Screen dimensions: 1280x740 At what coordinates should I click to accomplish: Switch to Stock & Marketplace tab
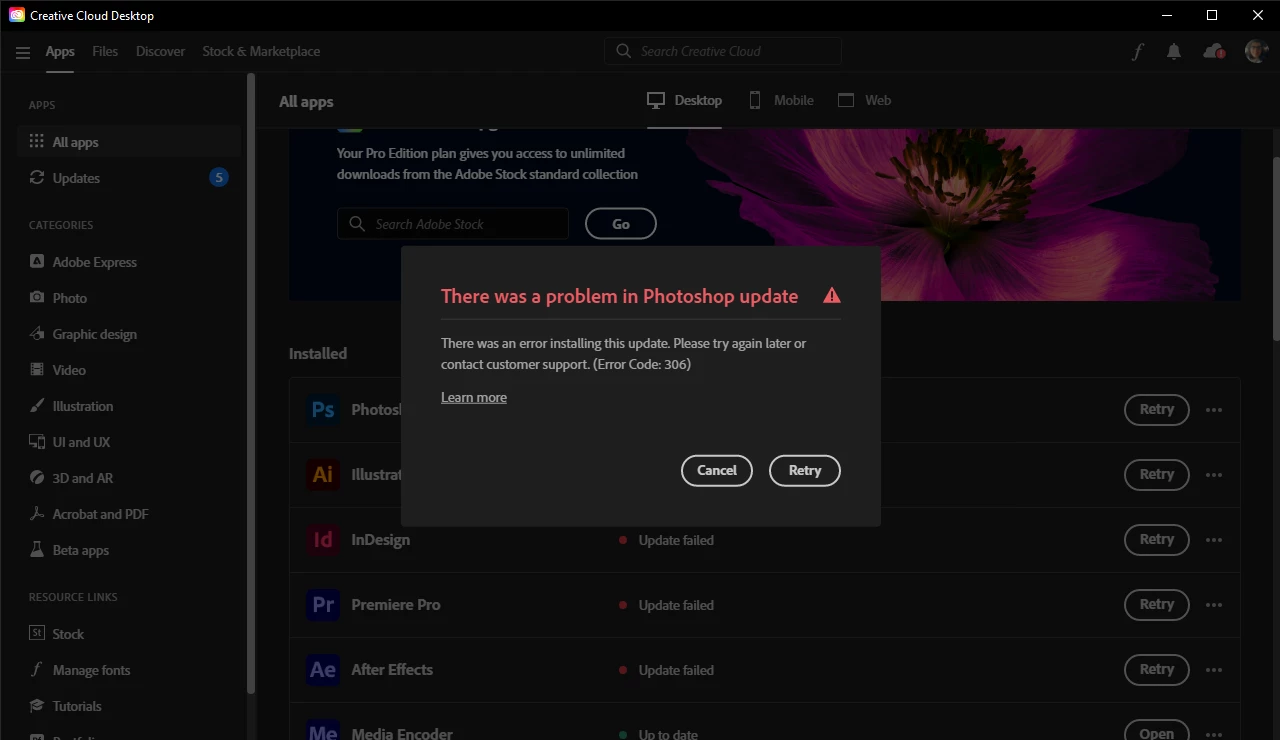click(x=261, y=52)
